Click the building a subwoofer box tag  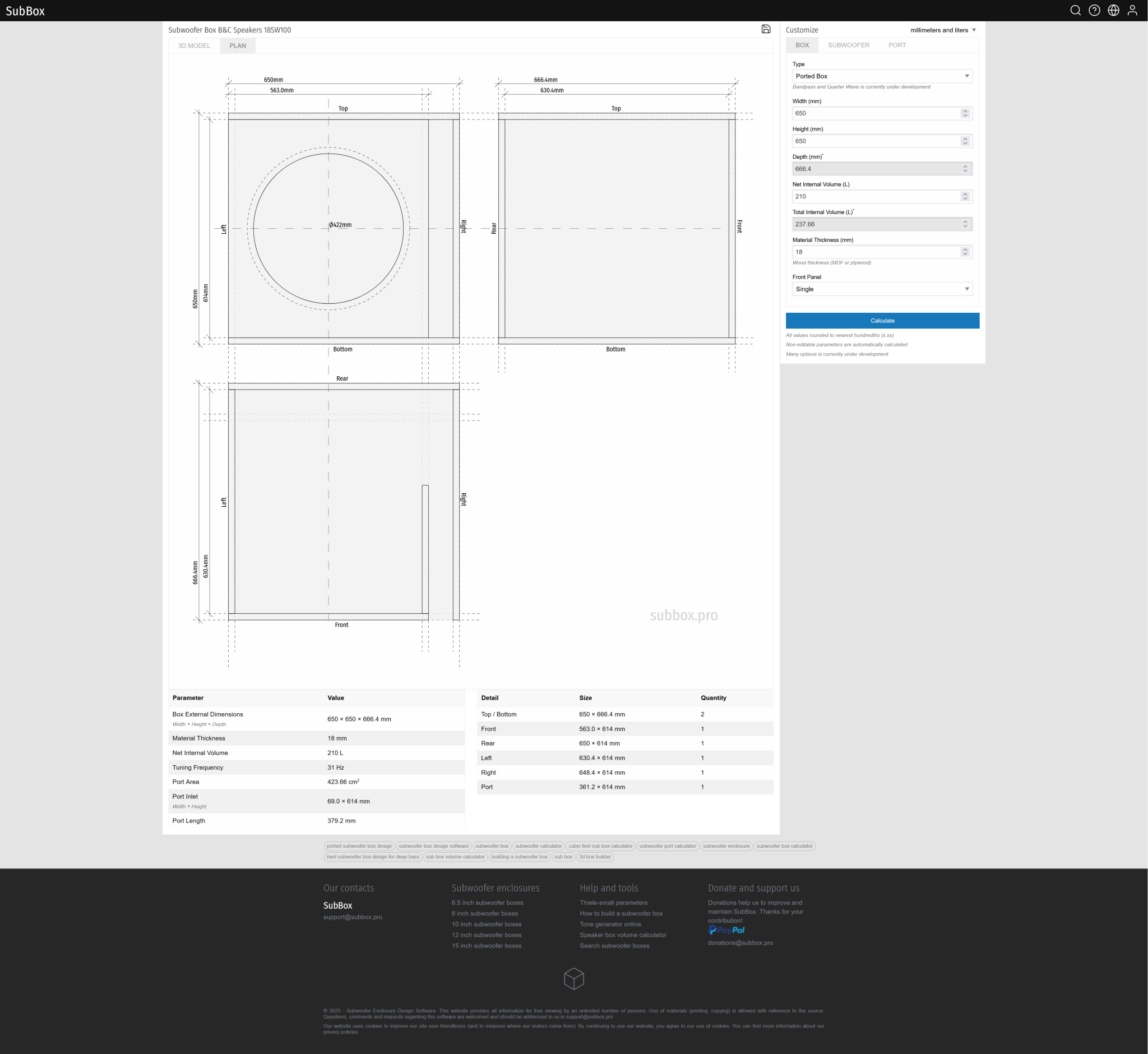(x=519, y=857)
